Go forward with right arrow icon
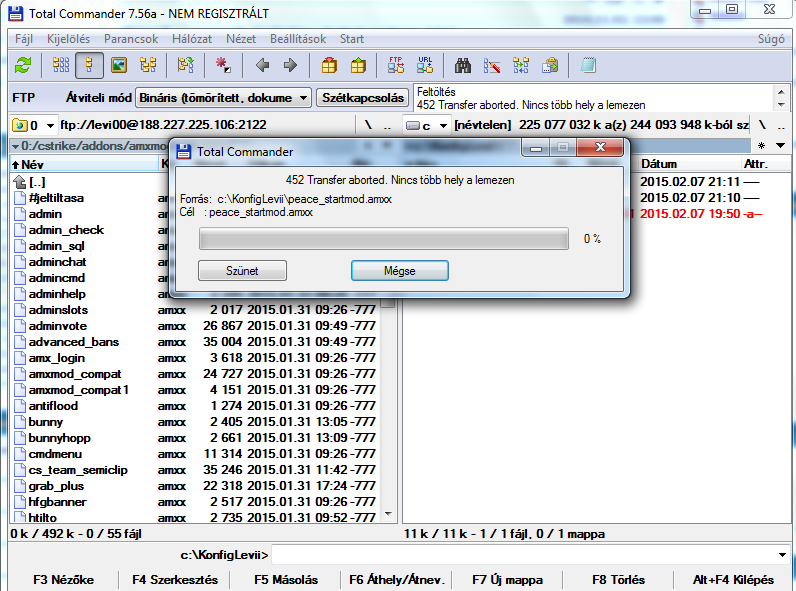The width and height of the screenshot is (796, 591). [290, 65]
